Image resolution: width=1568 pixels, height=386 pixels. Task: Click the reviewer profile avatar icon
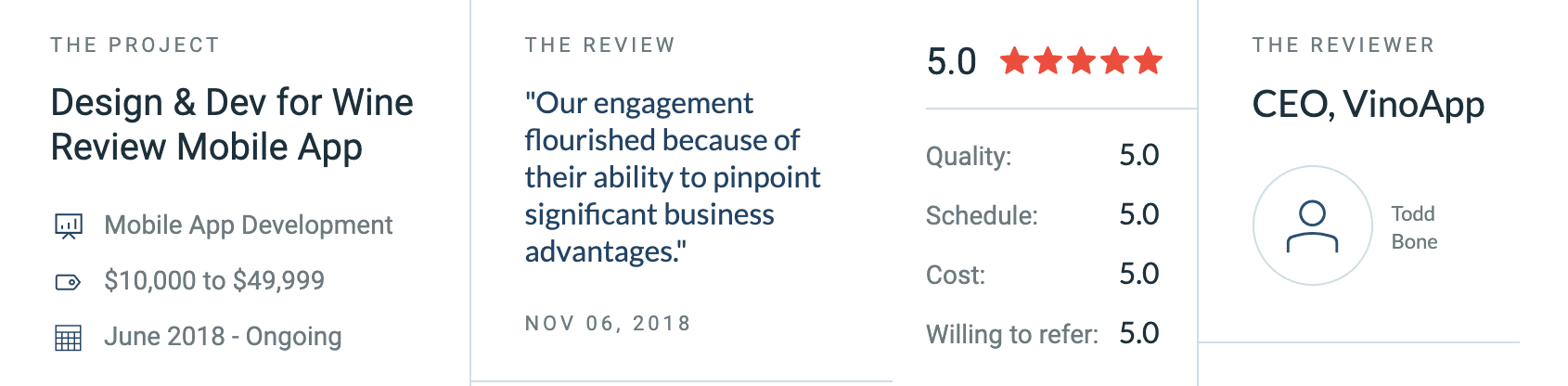coord(1312,225)
